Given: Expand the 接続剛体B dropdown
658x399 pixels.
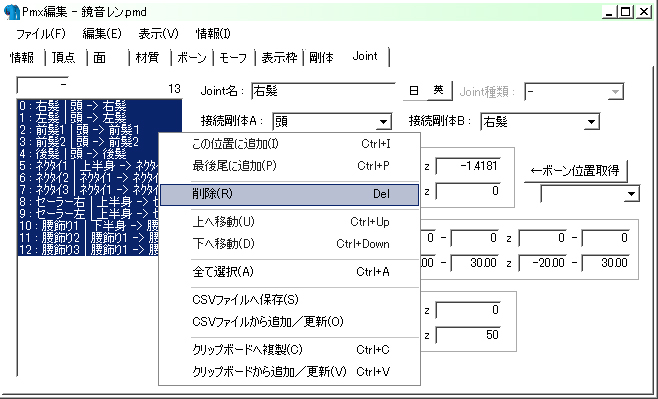Looking at the screenshot, I should (x=591, y=122).
